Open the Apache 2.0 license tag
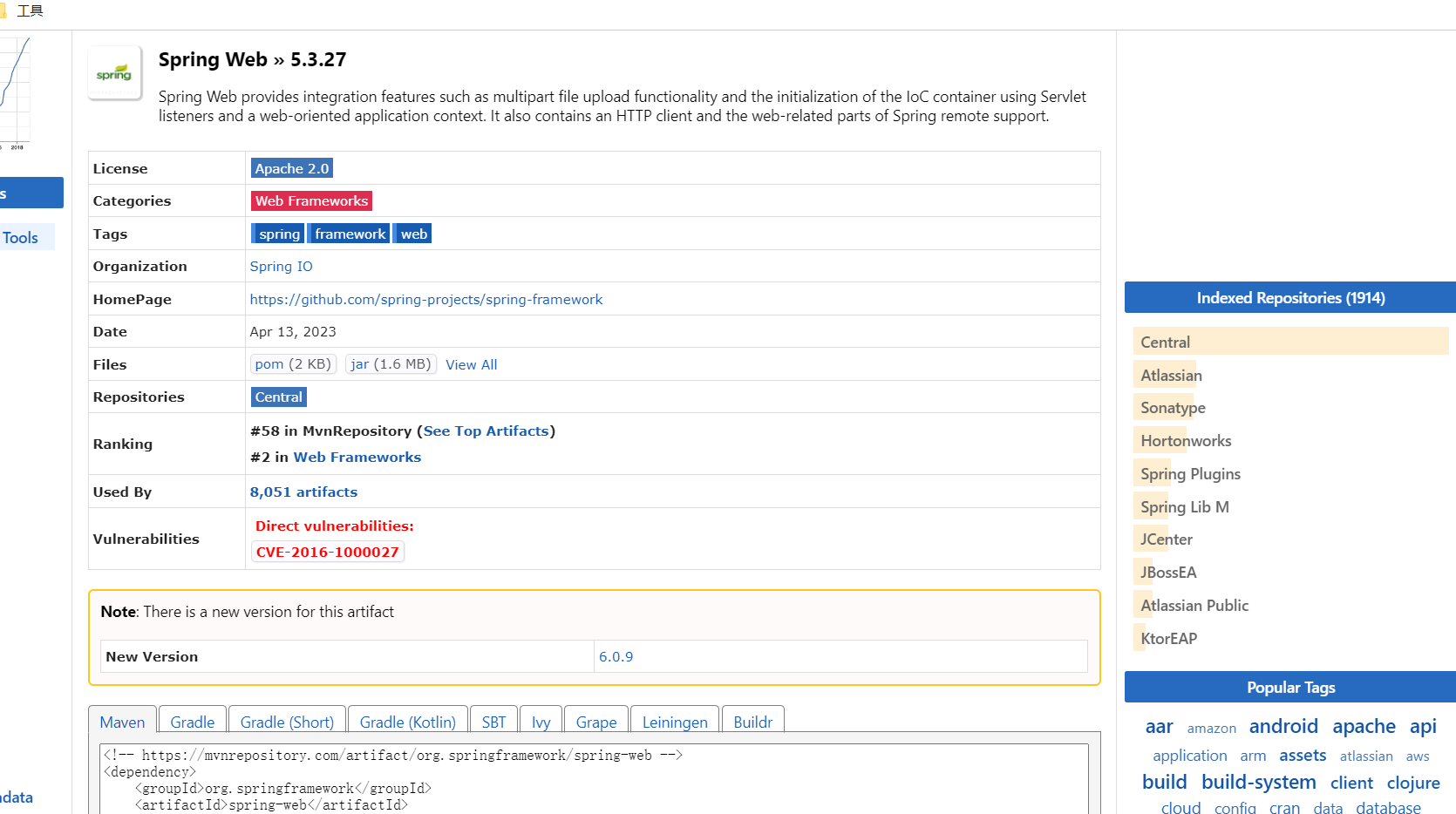The width and height of the screenshot is (1456, 814). [292, 168]
